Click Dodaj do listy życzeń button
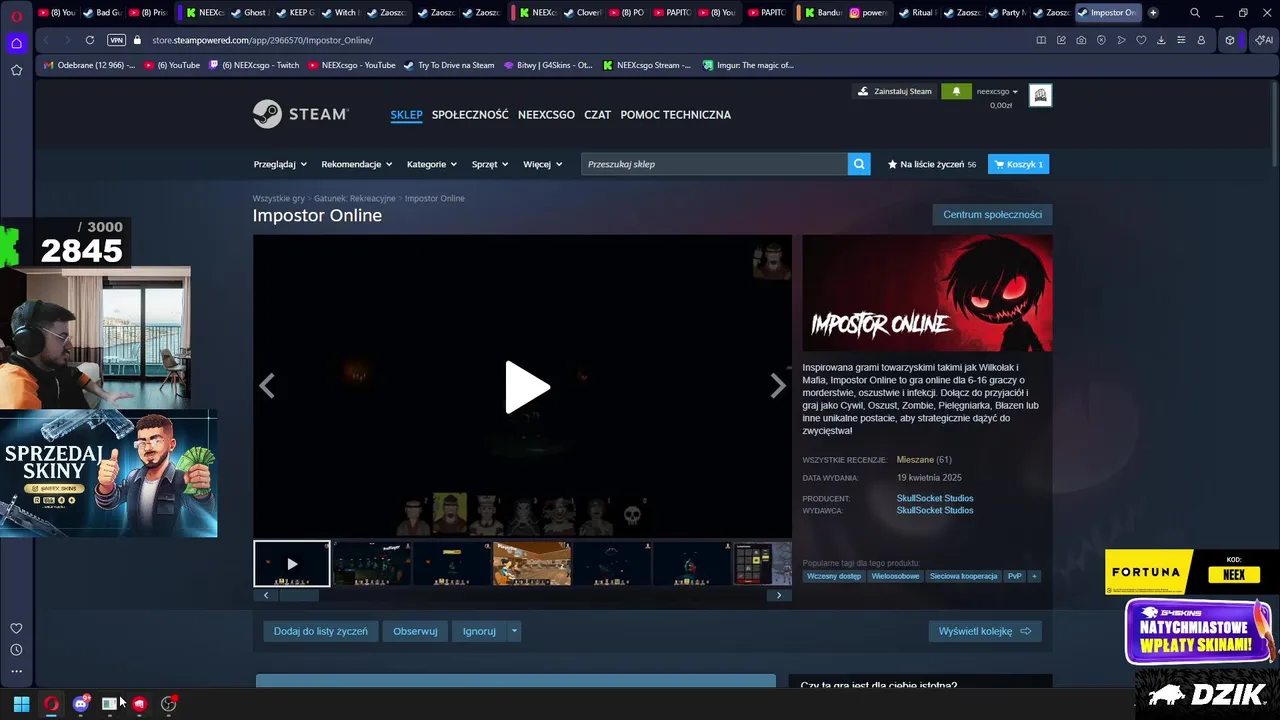The width and height of the screenshot is (1280, 720). coord(320,631)
